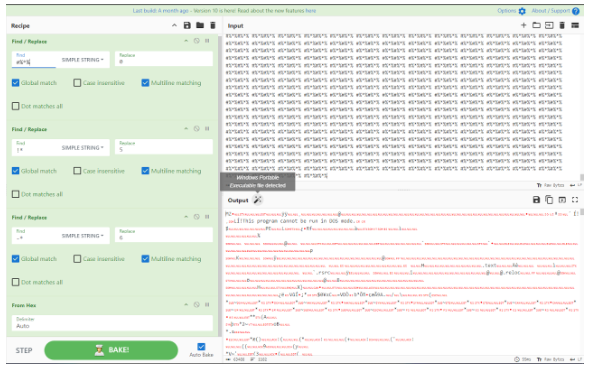The height and width of the screenshot is (369, 591).
Task: Open the Options gear menu
Action: point(522,11)
